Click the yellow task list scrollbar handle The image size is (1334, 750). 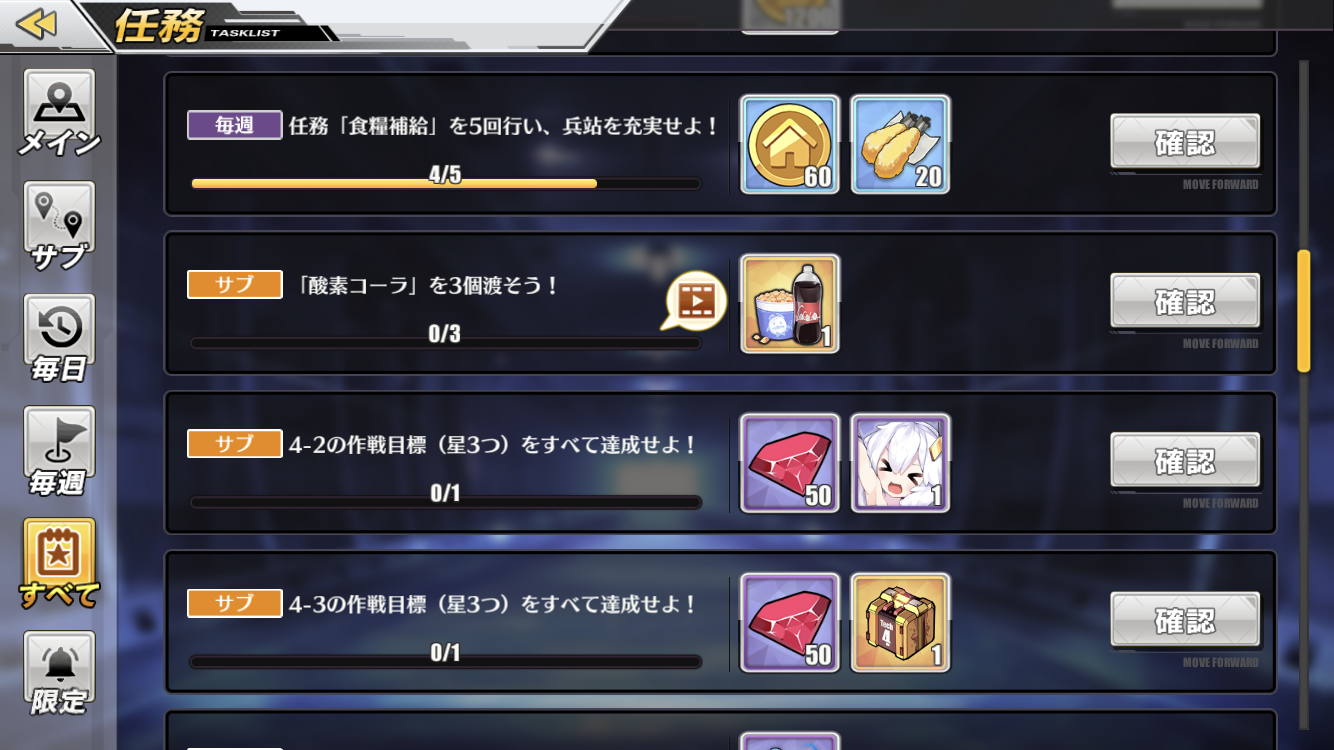(1303, 311)
